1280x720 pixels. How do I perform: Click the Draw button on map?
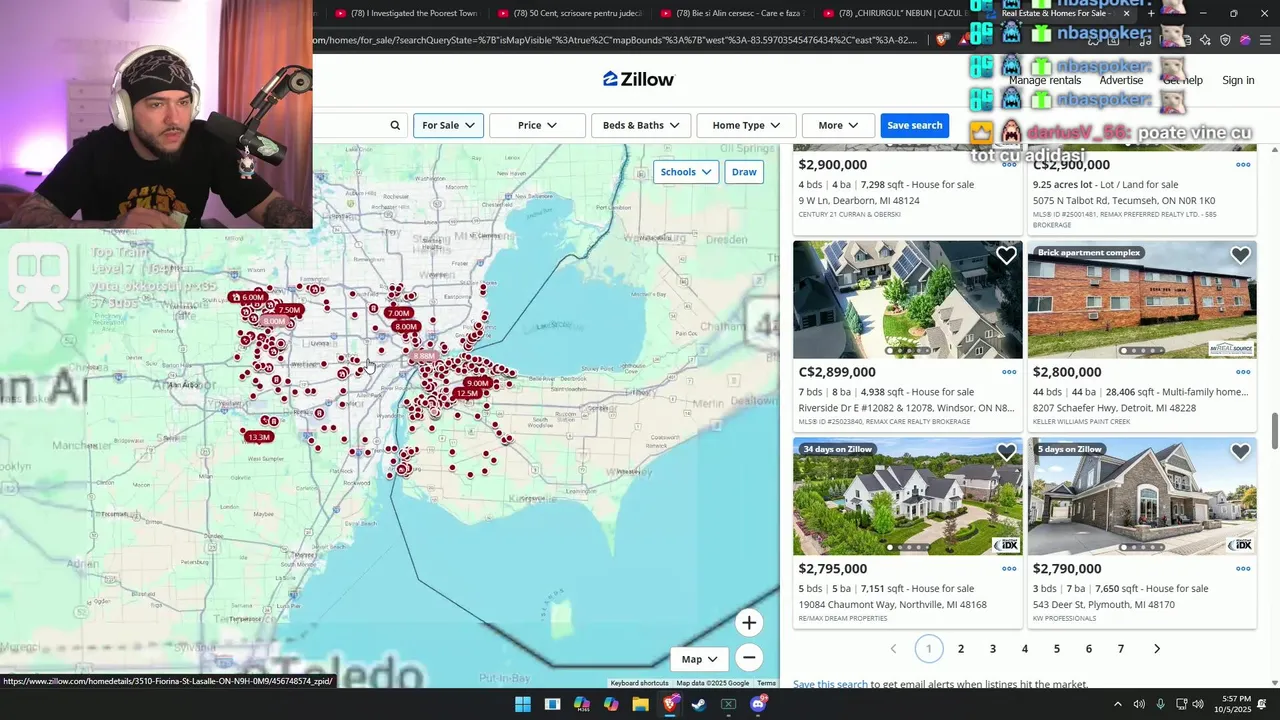[744, 172]
